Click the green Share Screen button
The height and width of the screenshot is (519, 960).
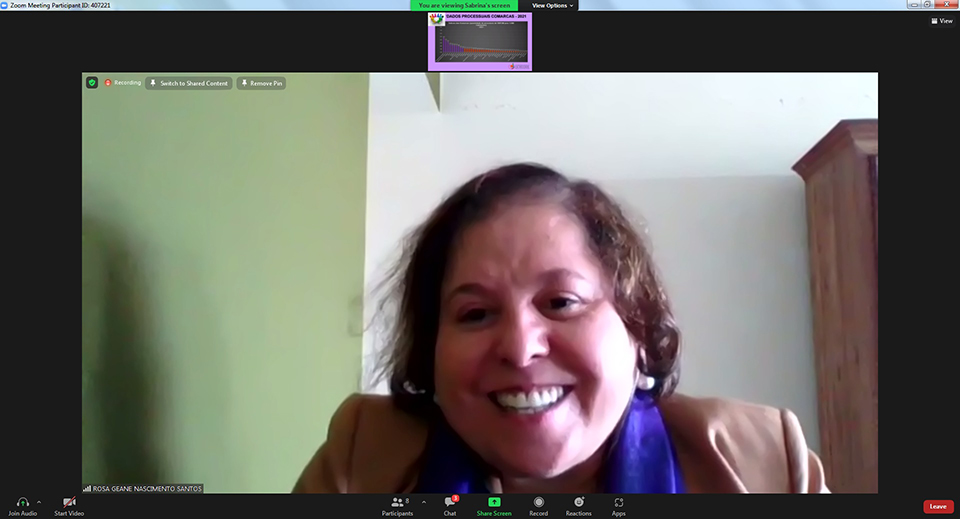coord(494,502)
